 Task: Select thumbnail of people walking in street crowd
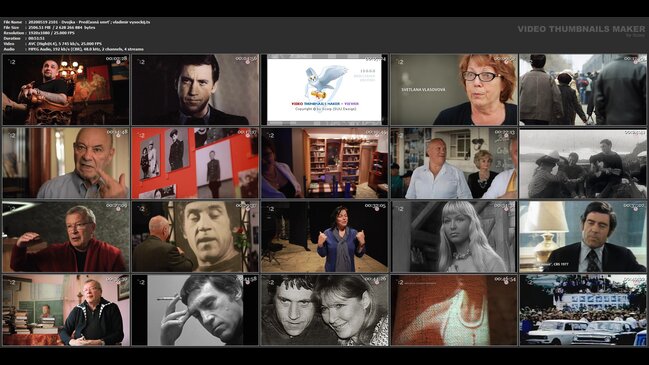[x=583, y=90]
